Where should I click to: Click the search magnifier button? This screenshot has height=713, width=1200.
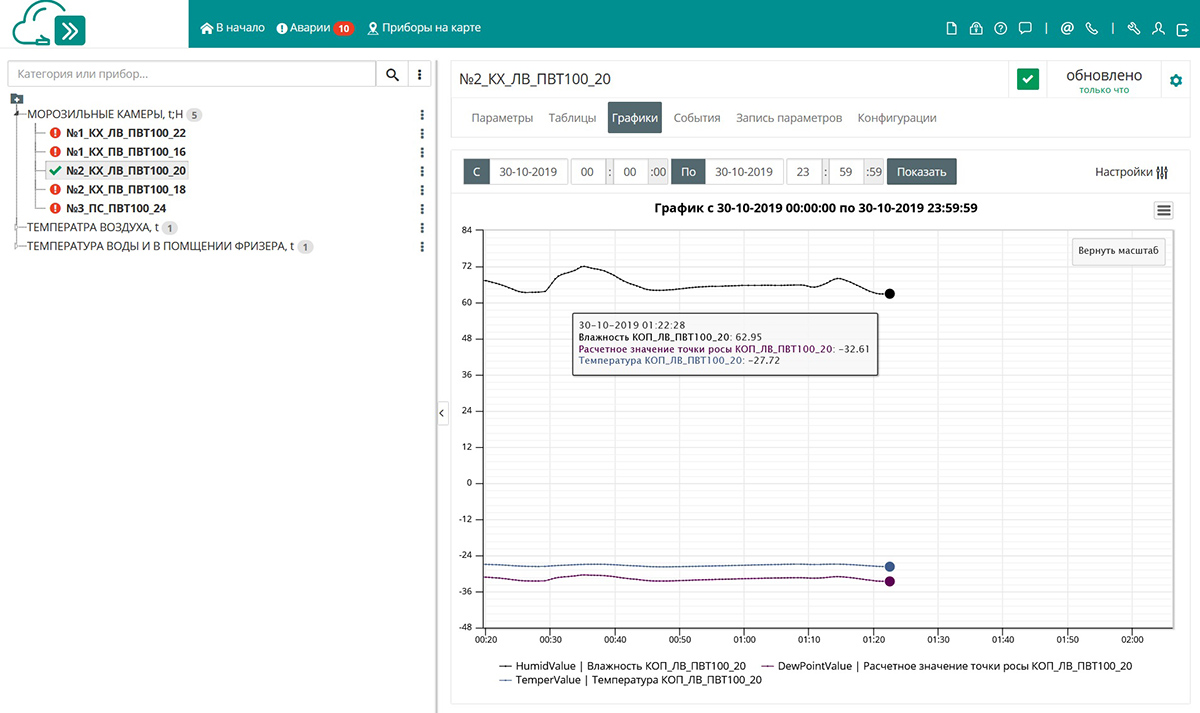click(x=392, y=74)
